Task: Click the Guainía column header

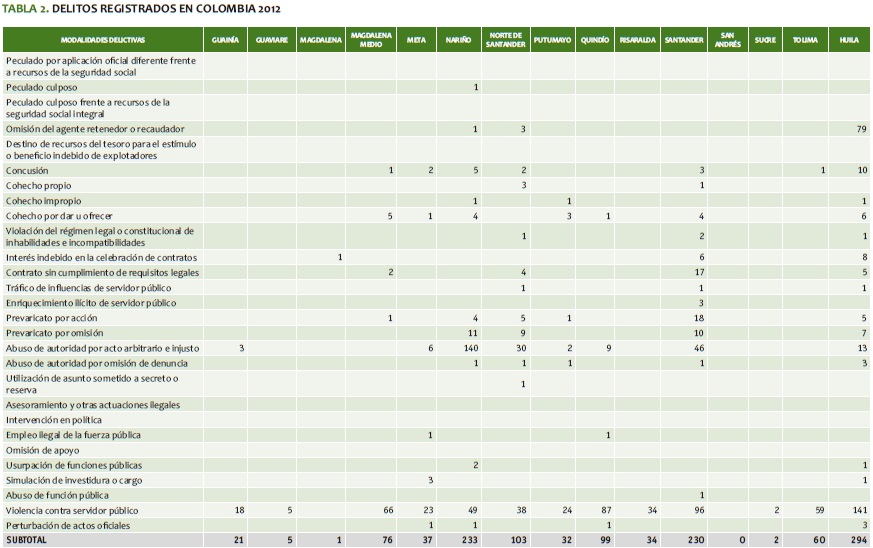Action: (224, 39)
